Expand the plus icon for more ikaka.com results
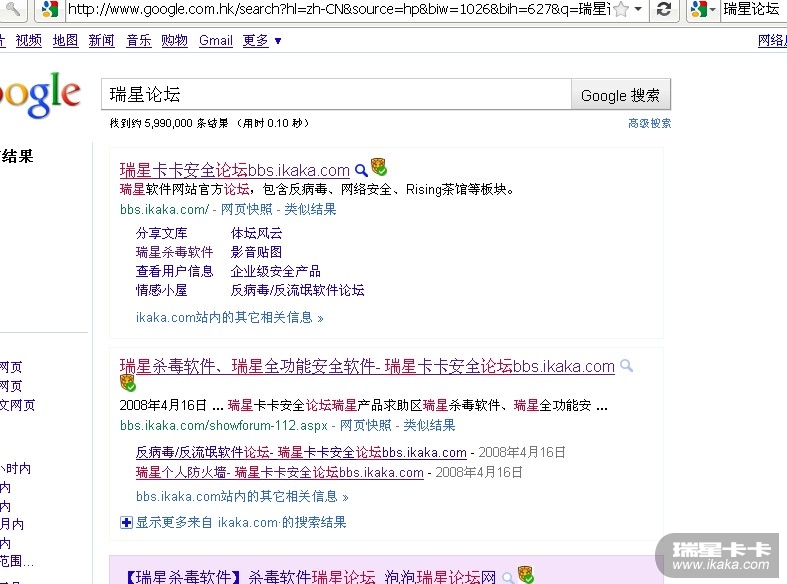787x584 pixels. click(126, 523)
